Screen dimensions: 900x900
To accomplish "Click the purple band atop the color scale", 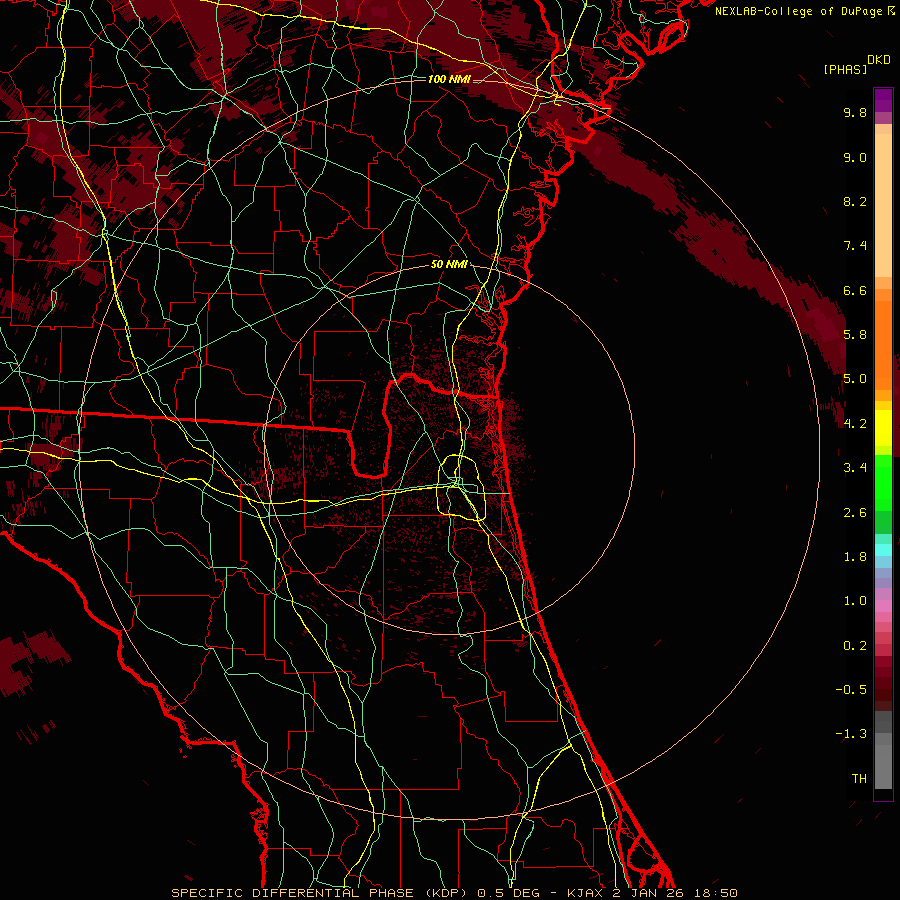I will point(883,100).
